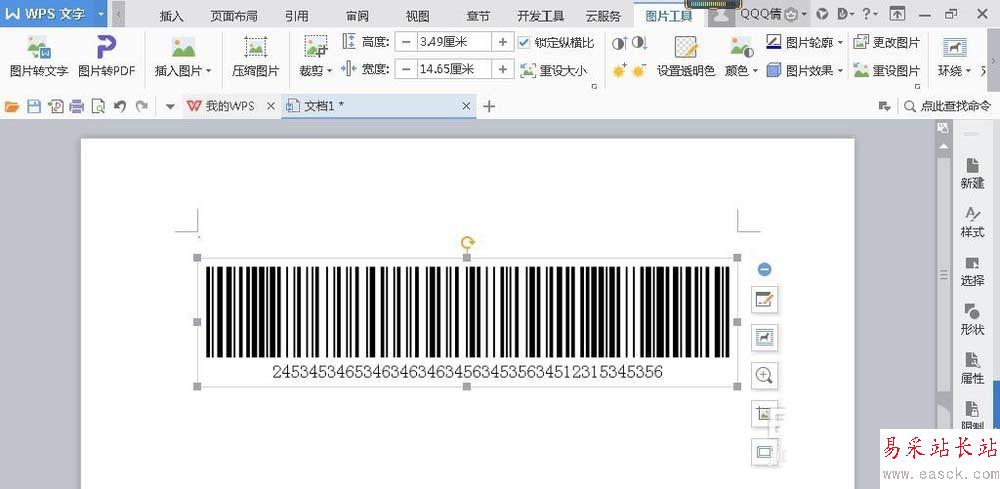Click the floating crop icon beside image

764,414
